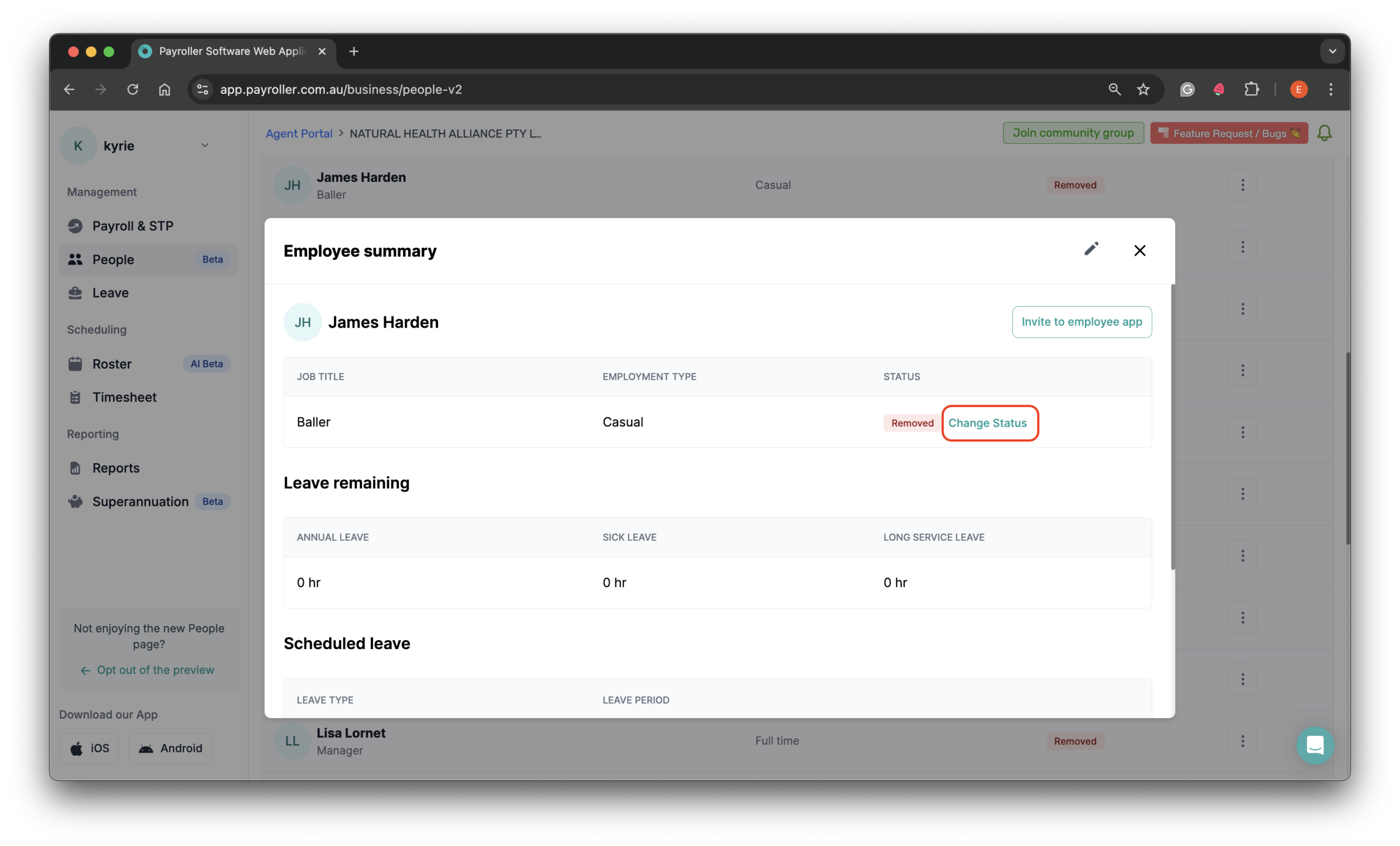Open the People section in the sidebar
1400x846 pixels.
(x=113, y=259)
